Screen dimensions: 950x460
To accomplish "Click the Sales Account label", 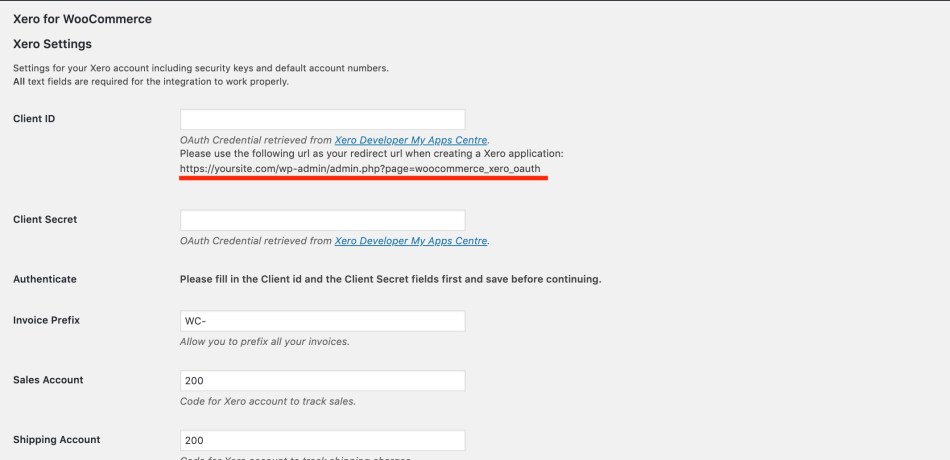I will pyautogui.click(x=48, y=380).
